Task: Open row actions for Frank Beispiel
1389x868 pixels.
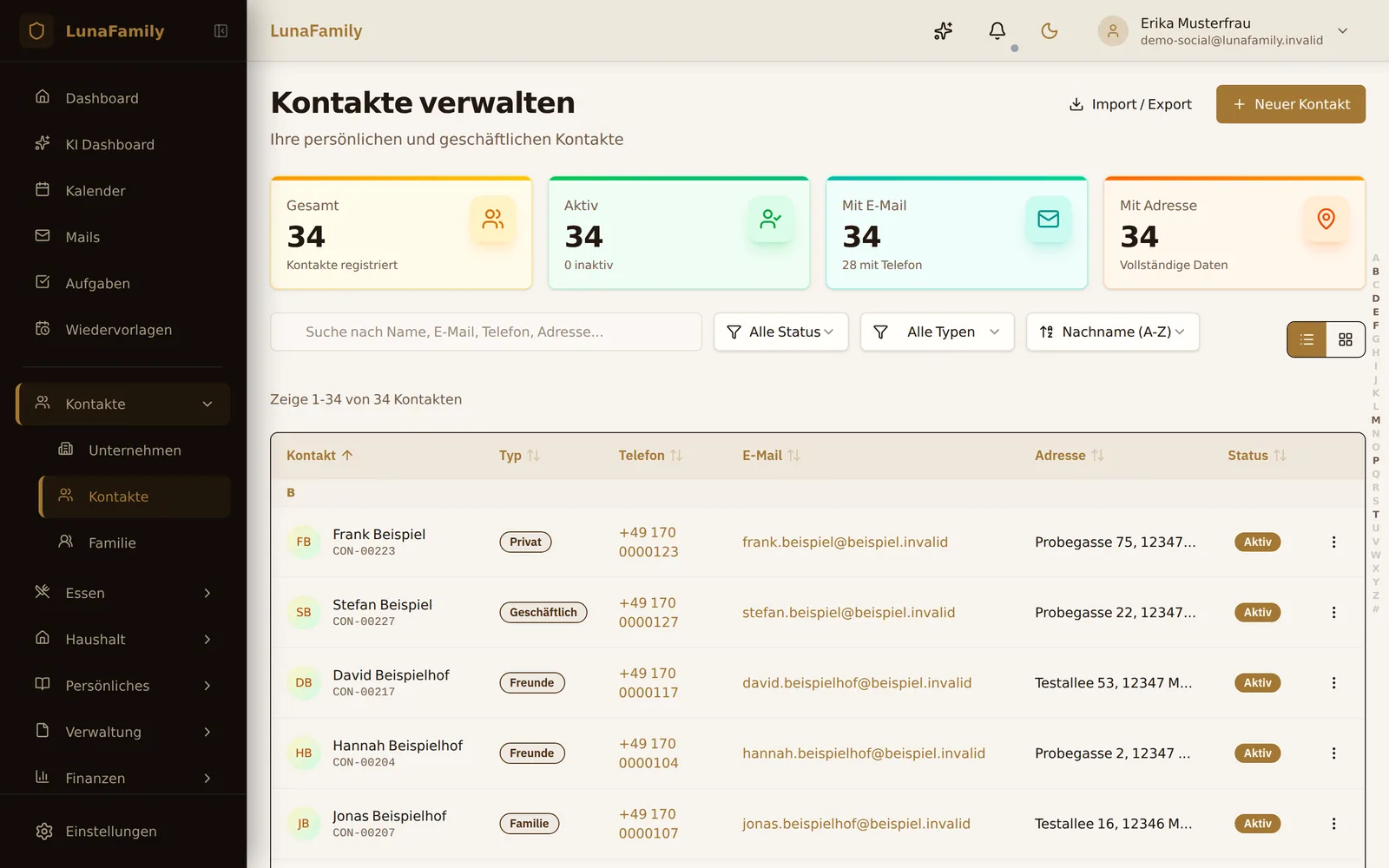Action: point(1334,542)
